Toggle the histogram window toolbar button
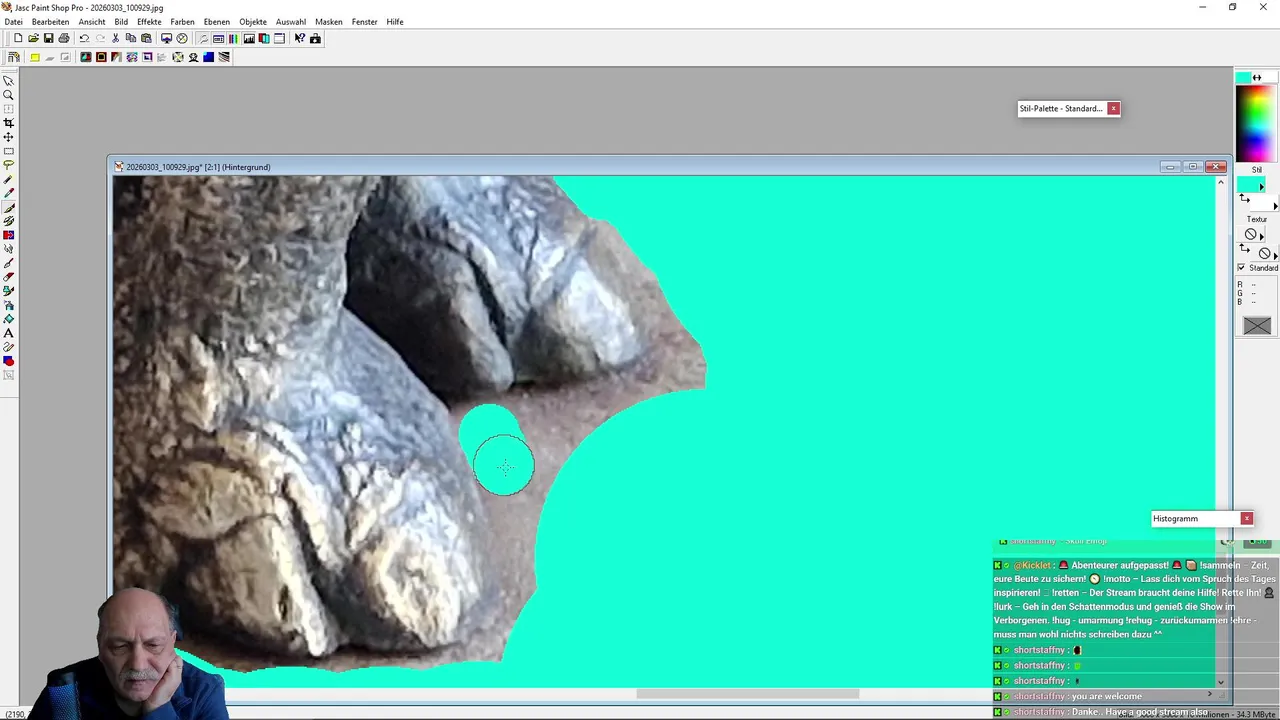Image resolution: width=1280 pixels, height=720 pixels. click(249, 38)
